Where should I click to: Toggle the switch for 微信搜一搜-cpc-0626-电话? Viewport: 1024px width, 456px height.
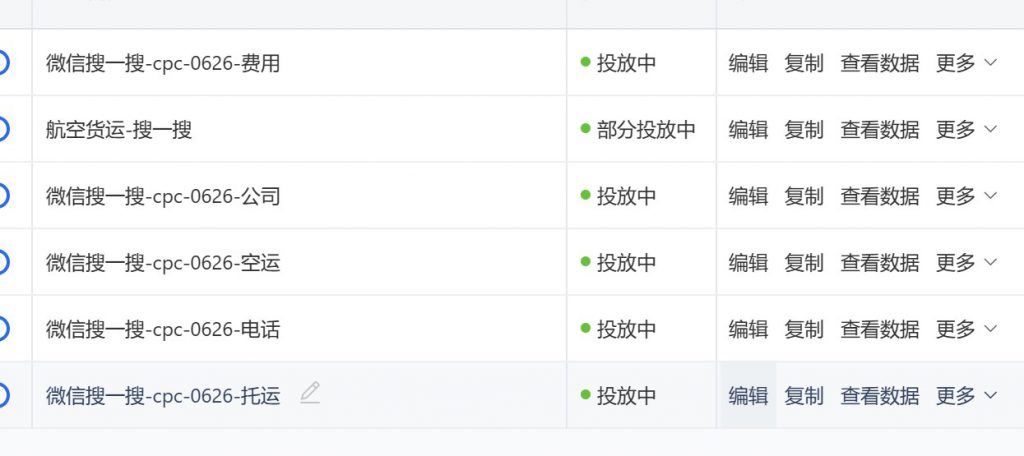coord(2,329)
